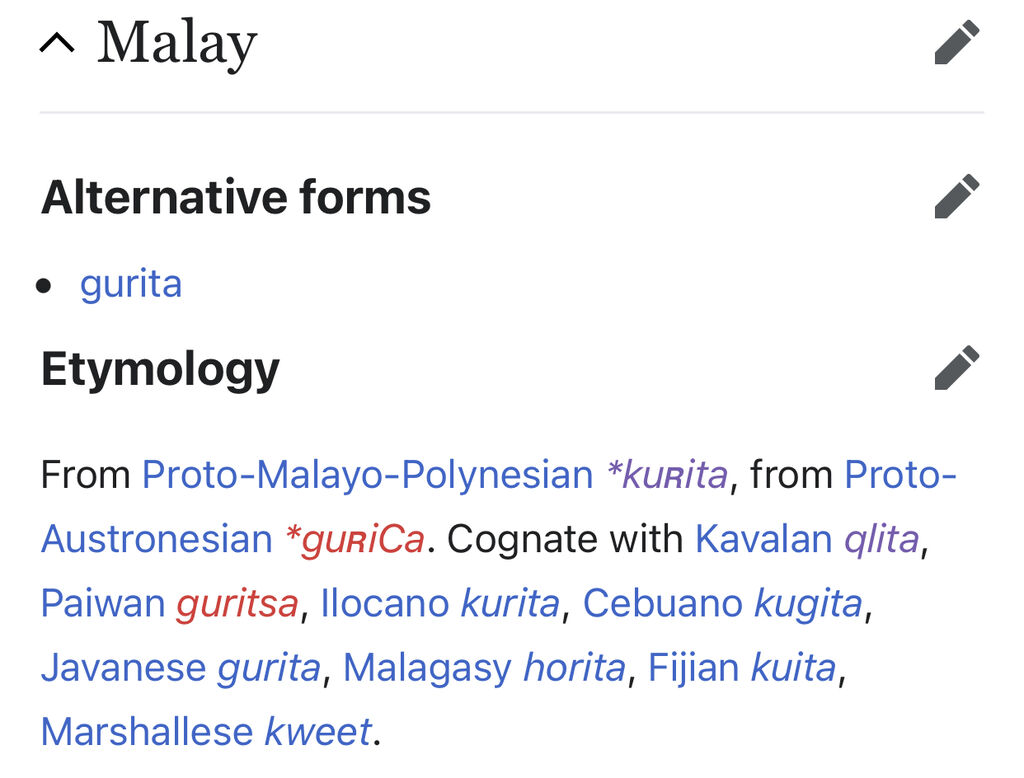This screenshot has width=1024, height=778.
Task: Collapse the Malay section chevron
Action: pyautogui.click(x=57, y=44)
